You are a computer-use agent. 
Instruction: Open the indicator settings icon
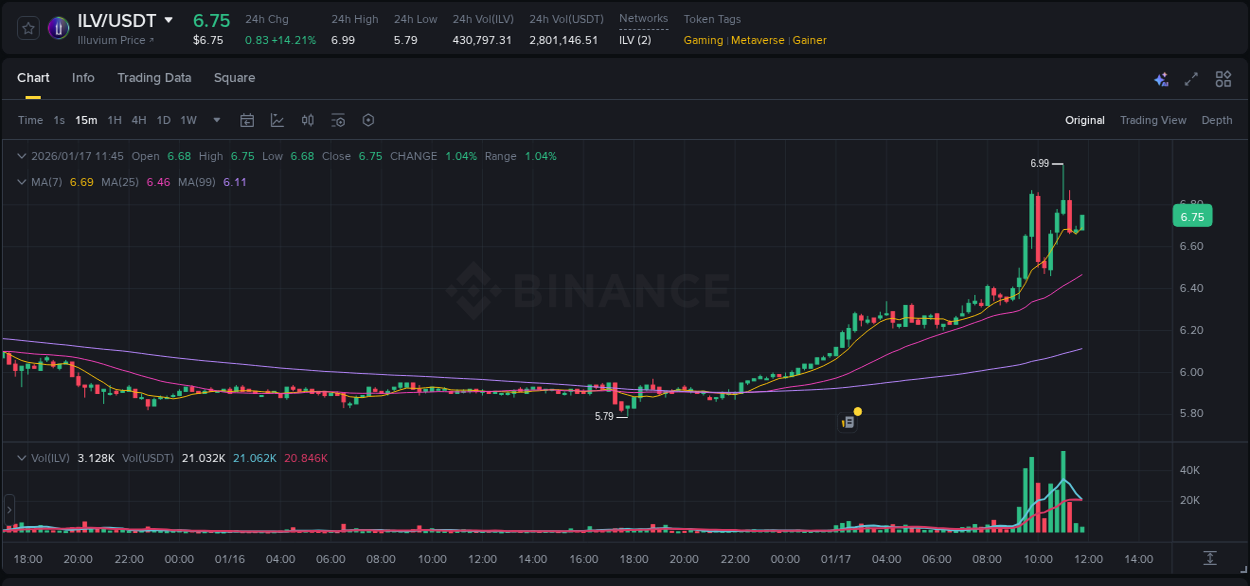click(338, 120)
